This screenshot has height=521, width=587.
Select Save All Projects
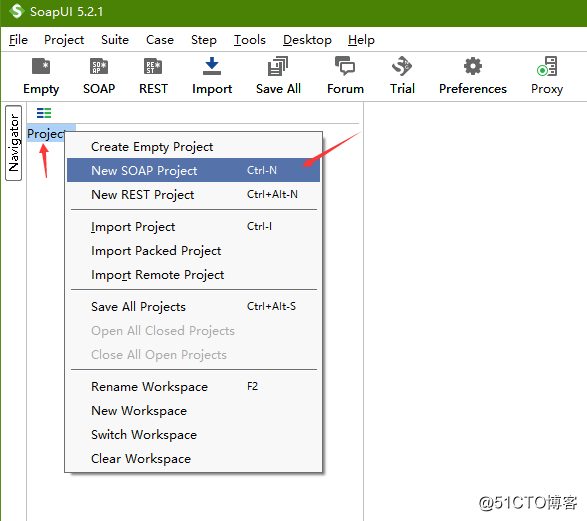coord(193,307)
